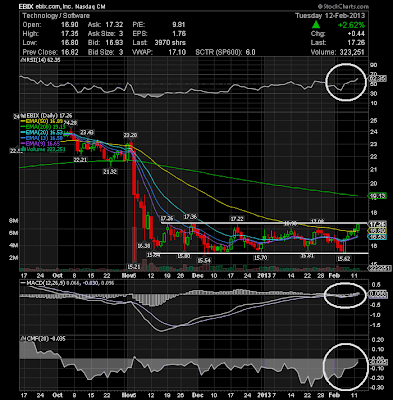Click the green 19.13 price tag on right axis
The height and width of the screenshot is (400, 393).
coord(378,196)
